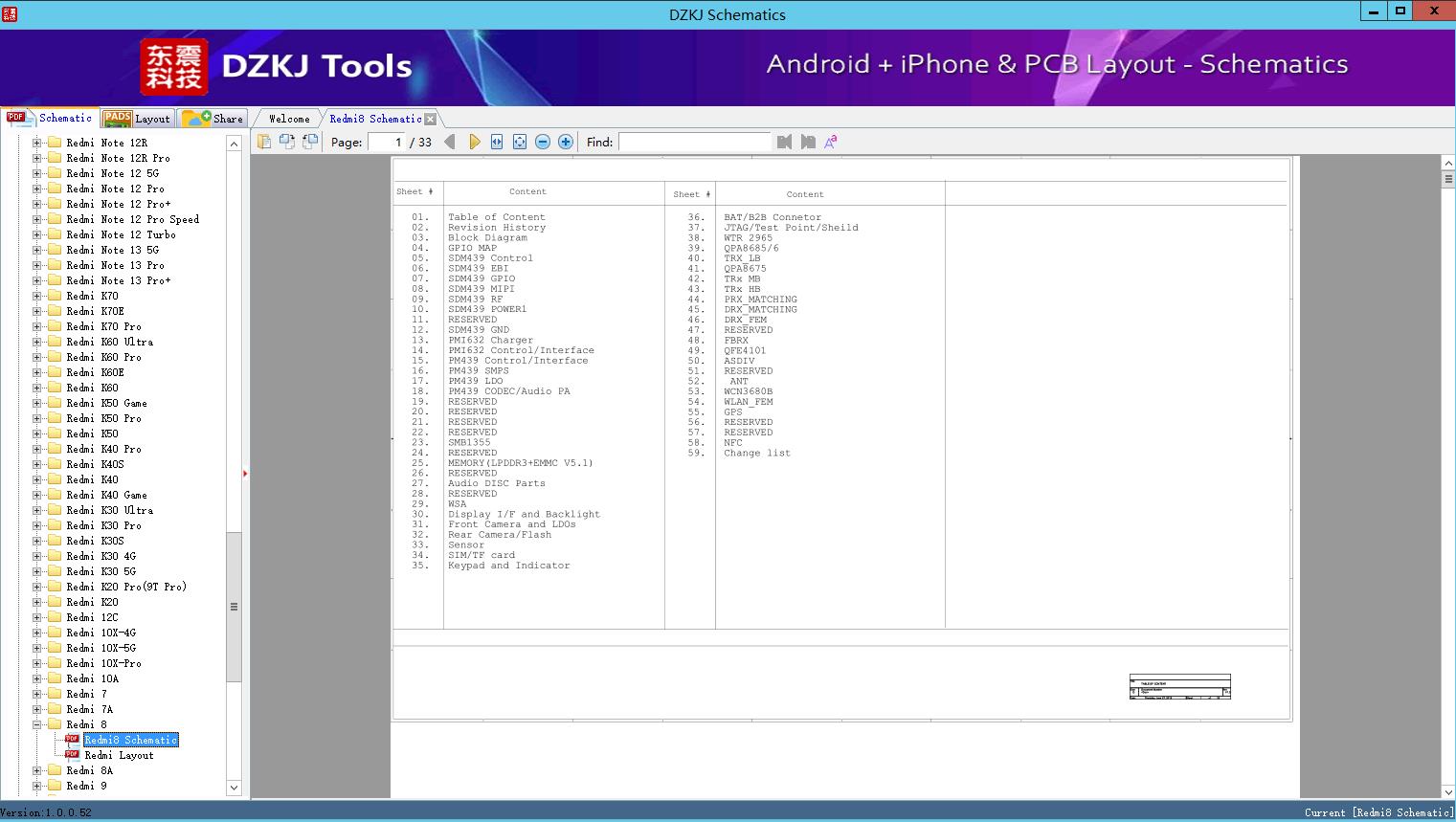1456x822 pixels.
Task: Select Redmi8 Schematic in the tree
Action: (131, 740)
